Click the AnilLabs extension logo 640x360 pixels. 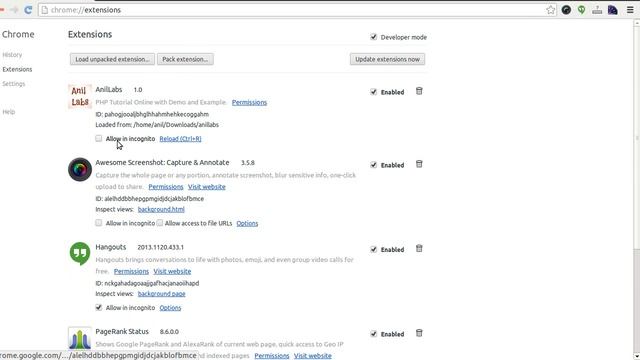click(80, 96)
